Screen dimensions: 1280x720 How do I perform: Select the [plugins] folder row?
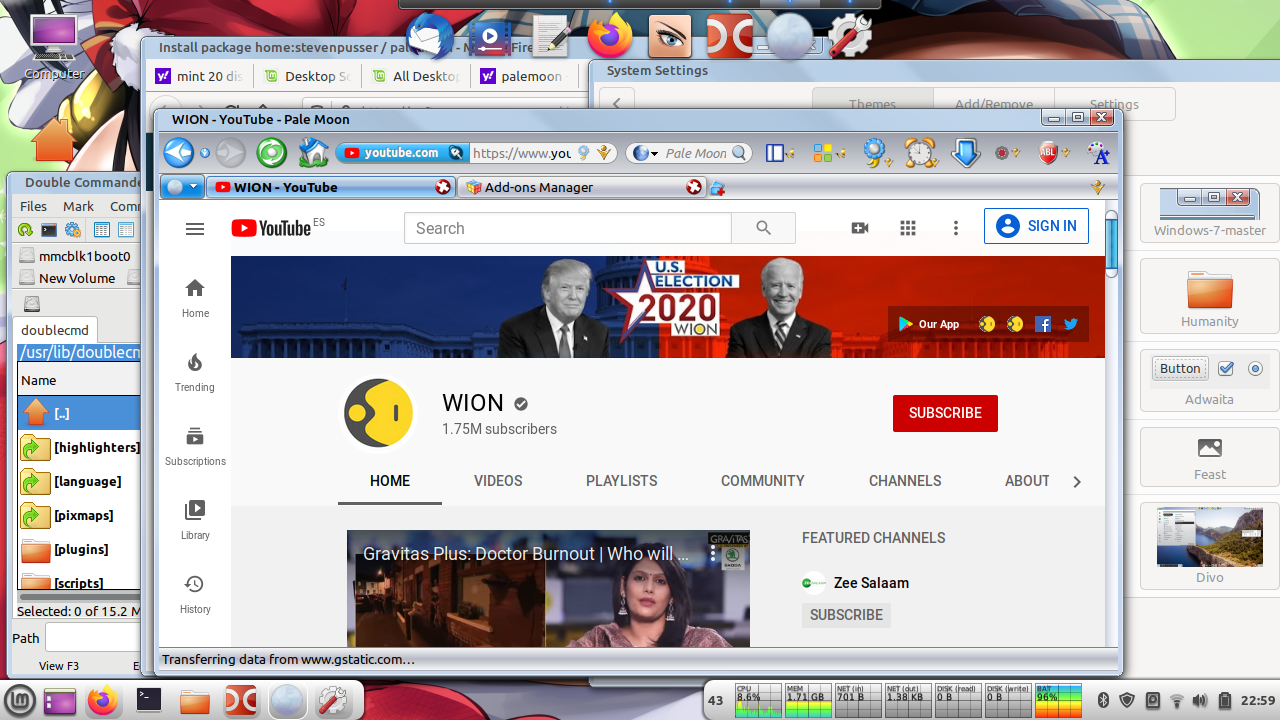(80, 549)
